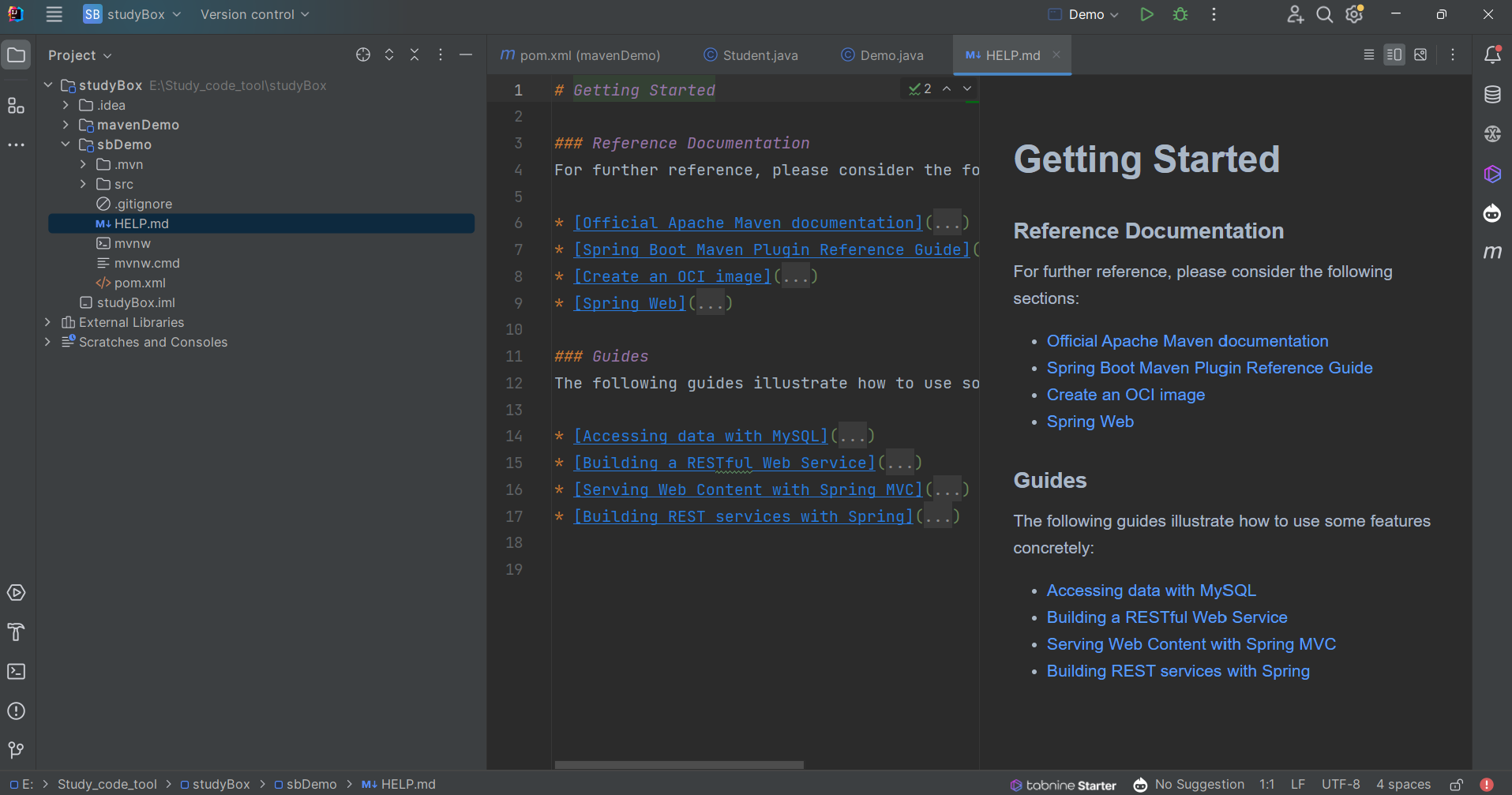
Task: Switch to pom.xml (mavenDemo) tab
Action: 580,55
